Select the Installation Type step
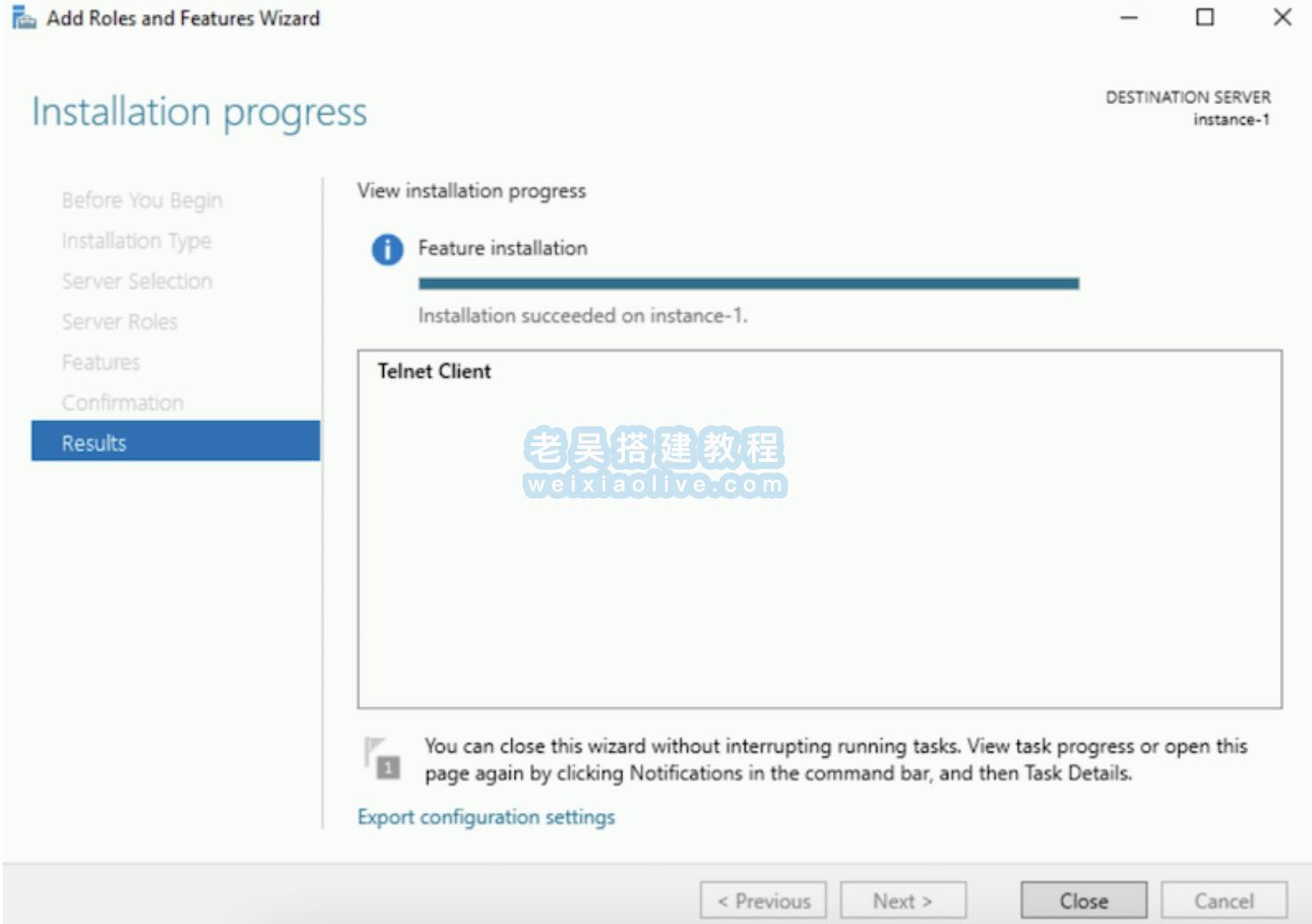The height and width of the screenshot is (924, 1312). point(136,241)
